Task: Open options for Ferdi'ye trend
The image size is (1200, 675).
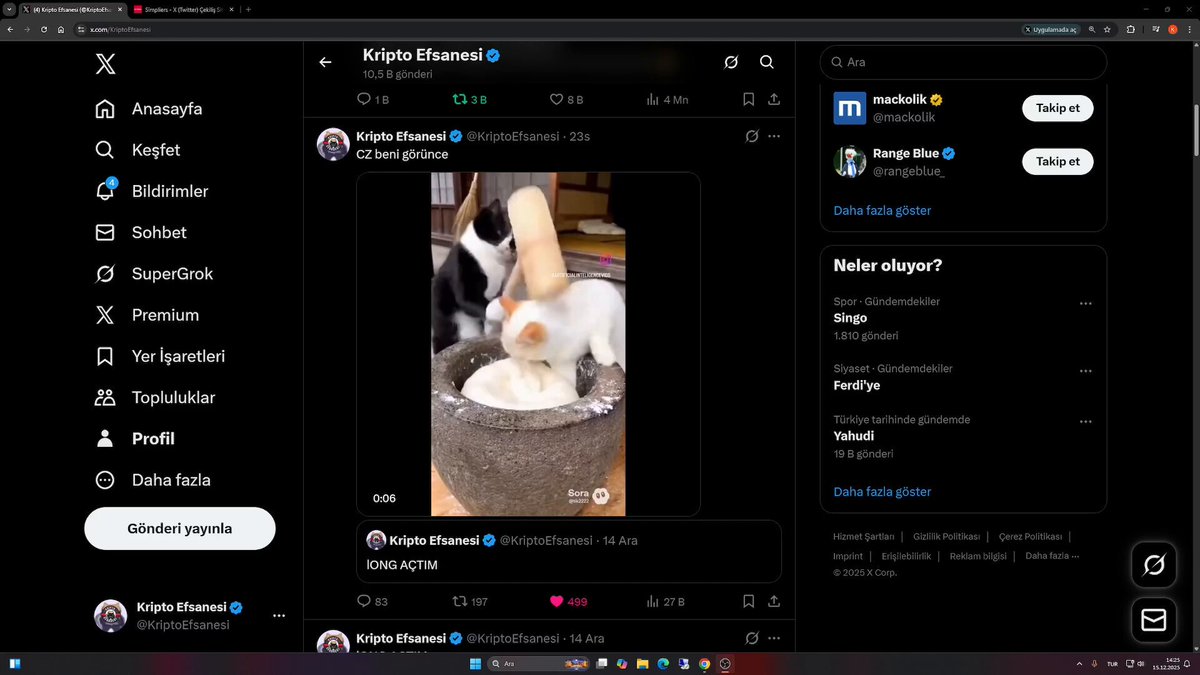Action: click(x=1086, y=371)
